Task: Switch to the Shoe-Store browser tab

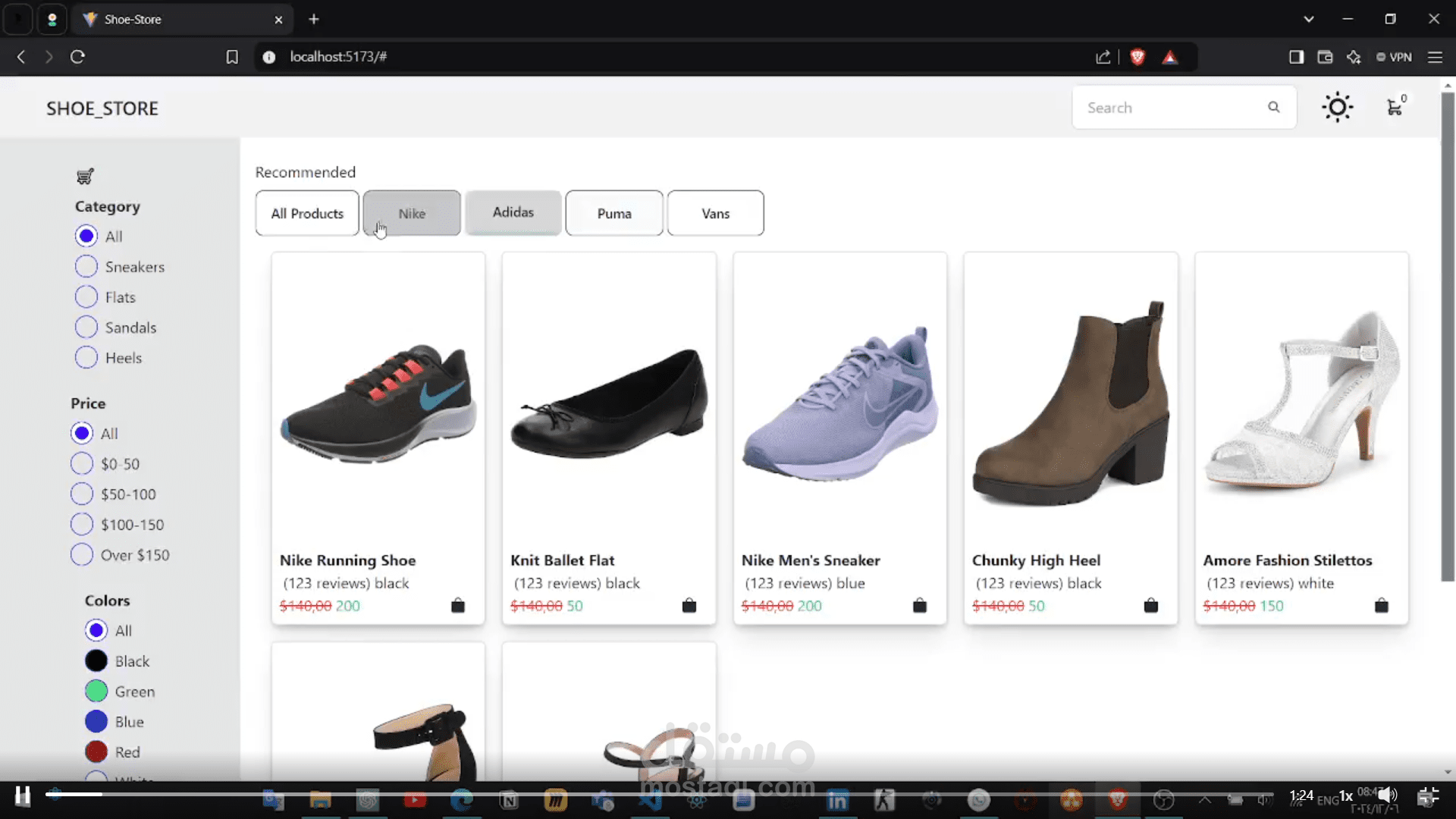Action: point(182,19)
